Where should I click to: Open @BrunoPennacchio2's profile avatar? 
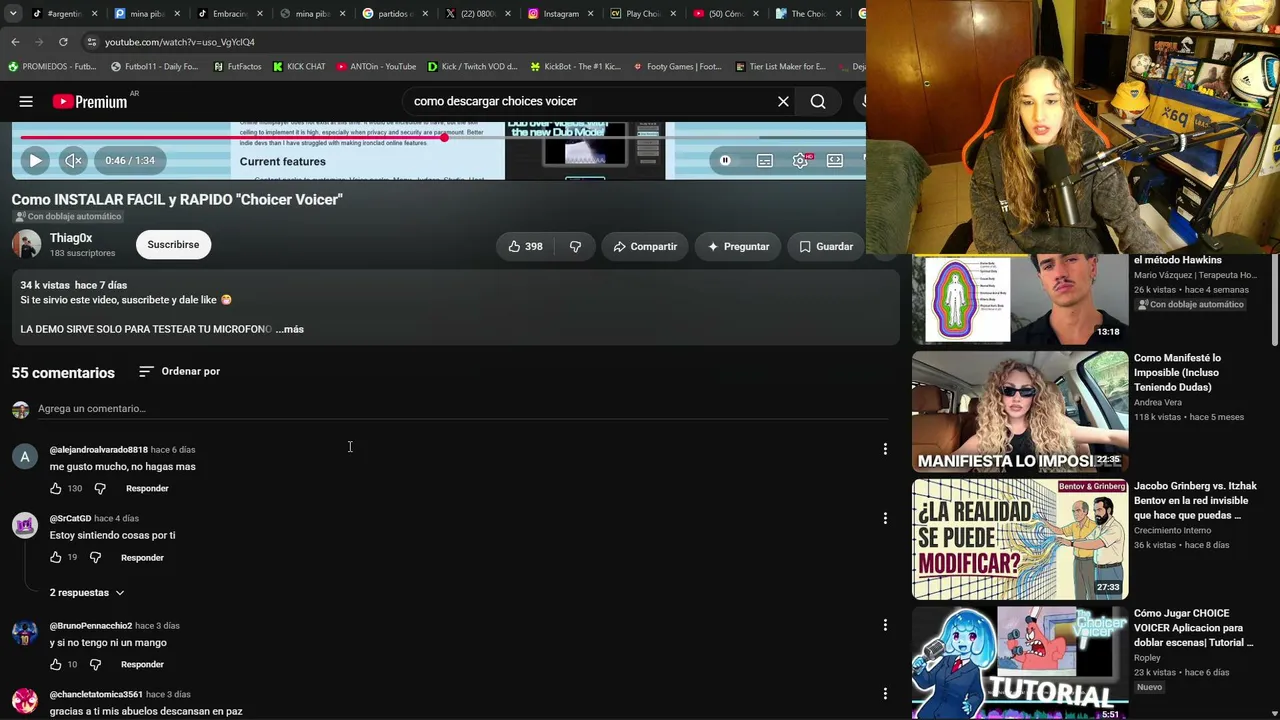tap(25, 632)
